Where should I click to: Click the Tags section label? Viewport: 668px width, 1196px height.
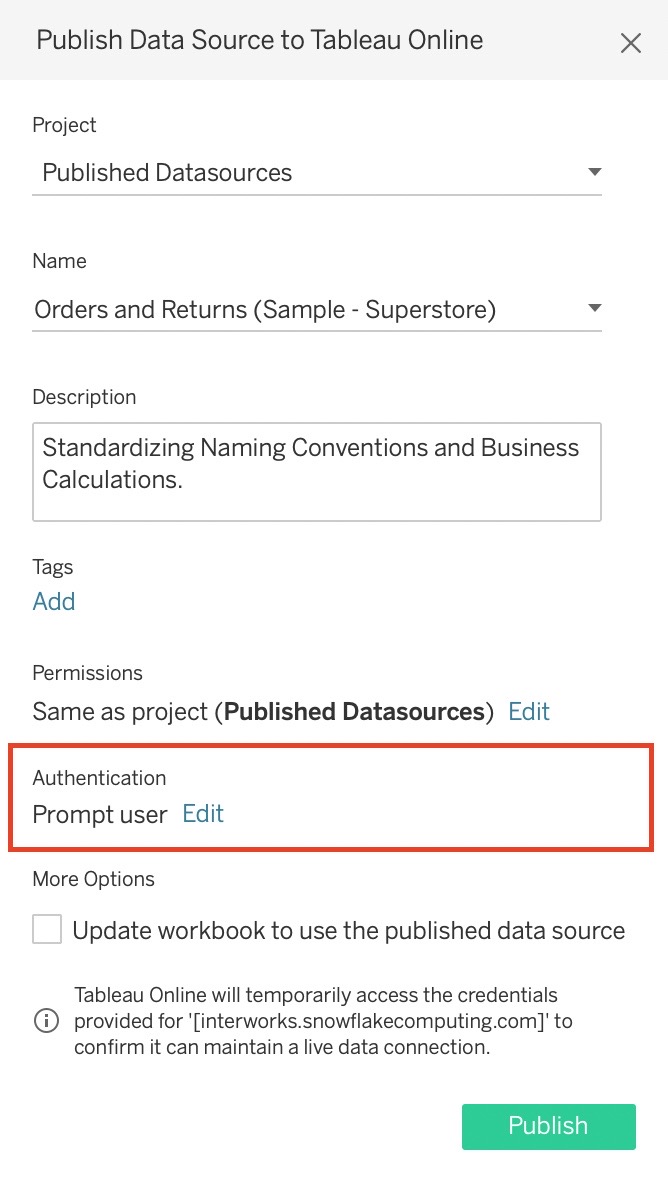coord(53,567)
